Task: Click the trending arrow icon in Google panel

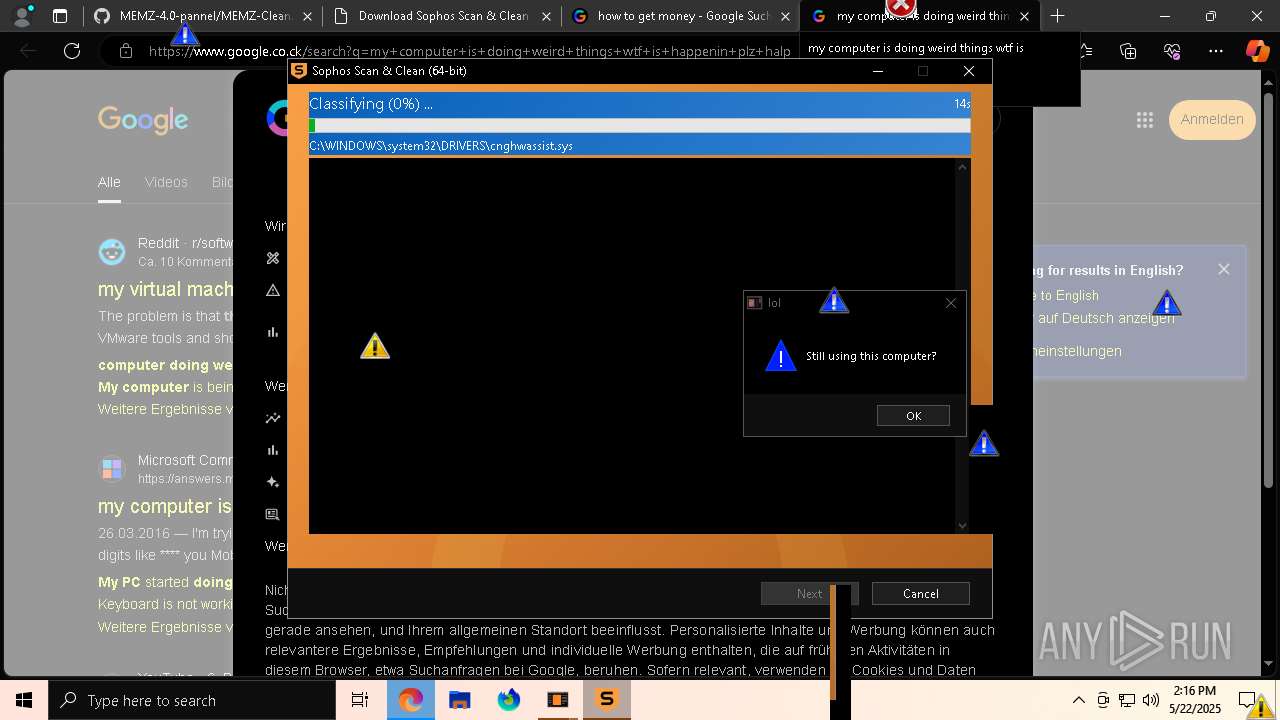Action: [x=272, y=418]
